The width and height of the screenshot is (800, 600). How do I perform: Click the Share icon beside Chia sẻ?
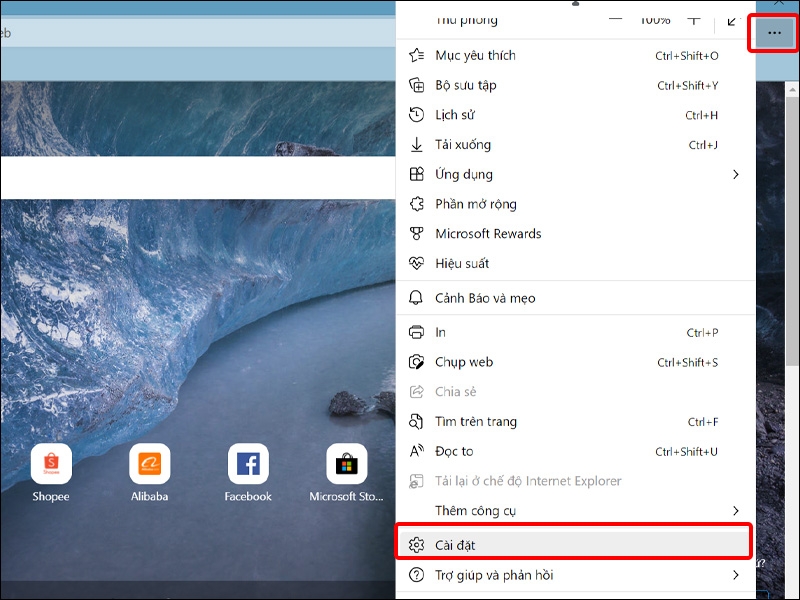[x=416, y=392]
